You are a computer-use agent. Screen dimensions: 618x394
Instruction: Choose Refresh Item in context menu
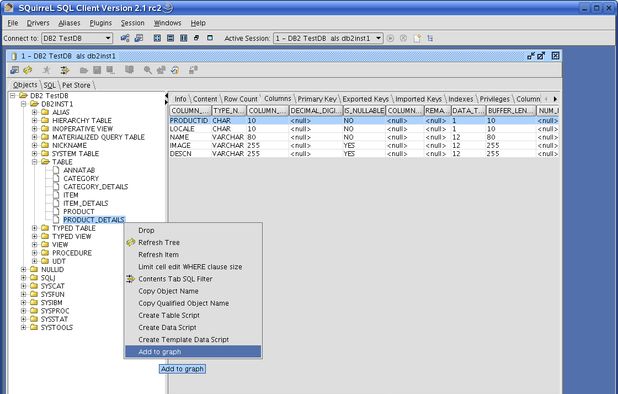click(193, 255)
